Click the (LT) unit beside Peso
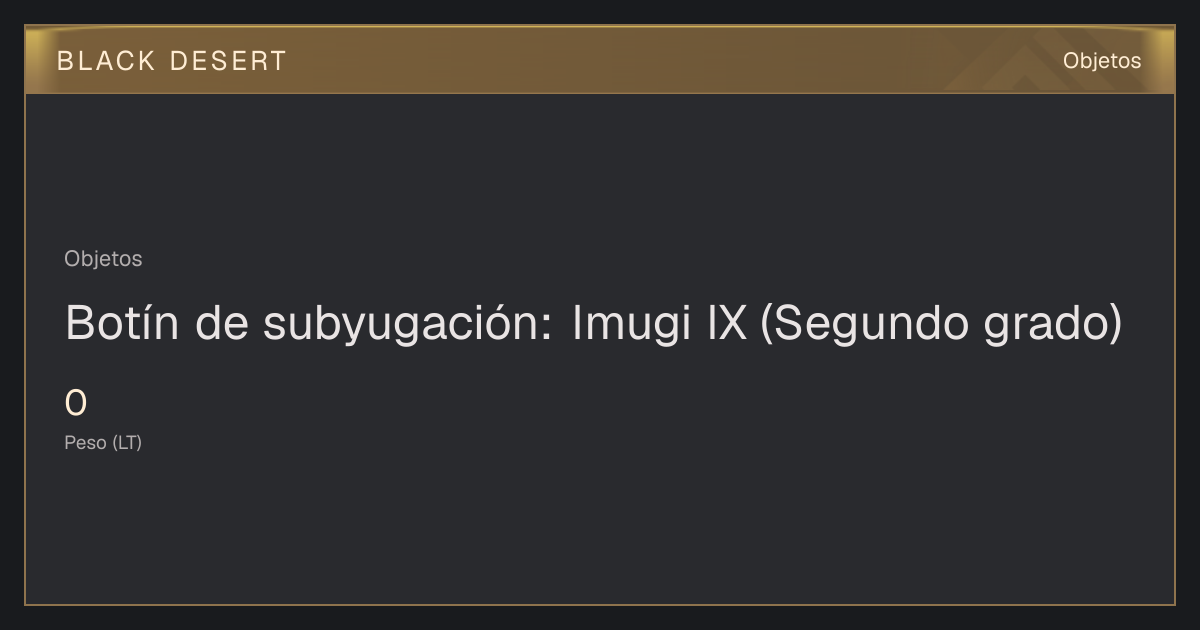The height and width of the screenshot is (630, 1200). pos(127,443)
